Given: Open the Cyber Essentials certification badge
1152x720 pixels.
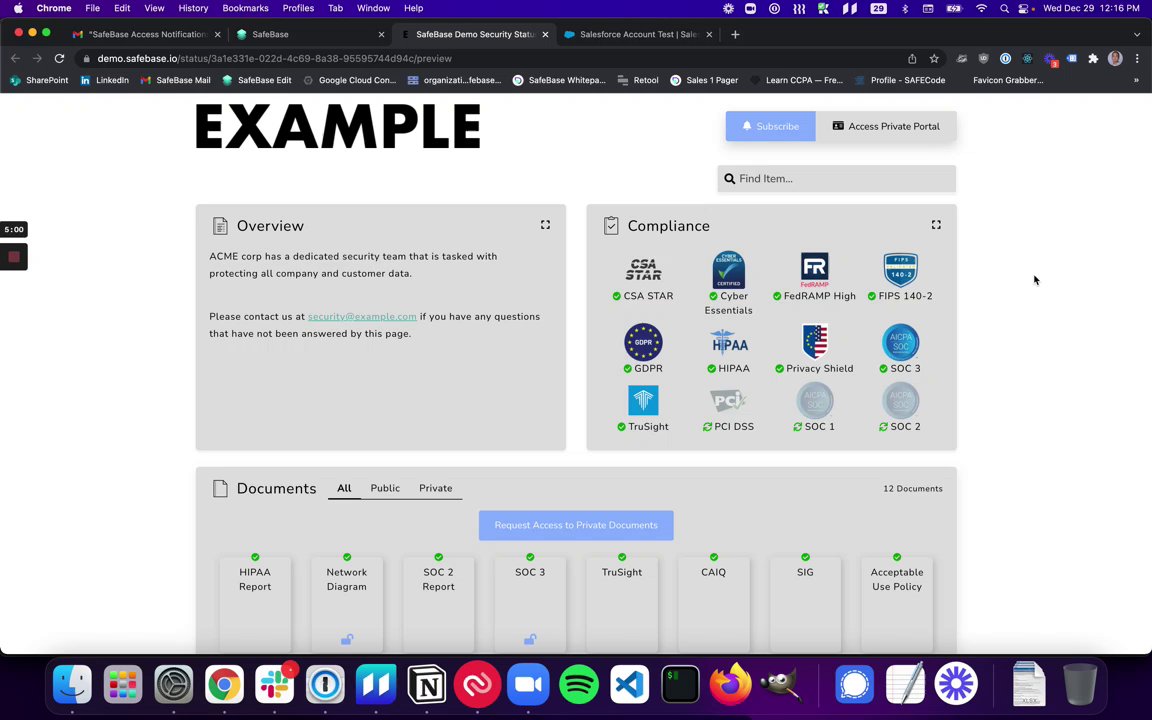Looking at the screenshot, I should click(728, 270).
